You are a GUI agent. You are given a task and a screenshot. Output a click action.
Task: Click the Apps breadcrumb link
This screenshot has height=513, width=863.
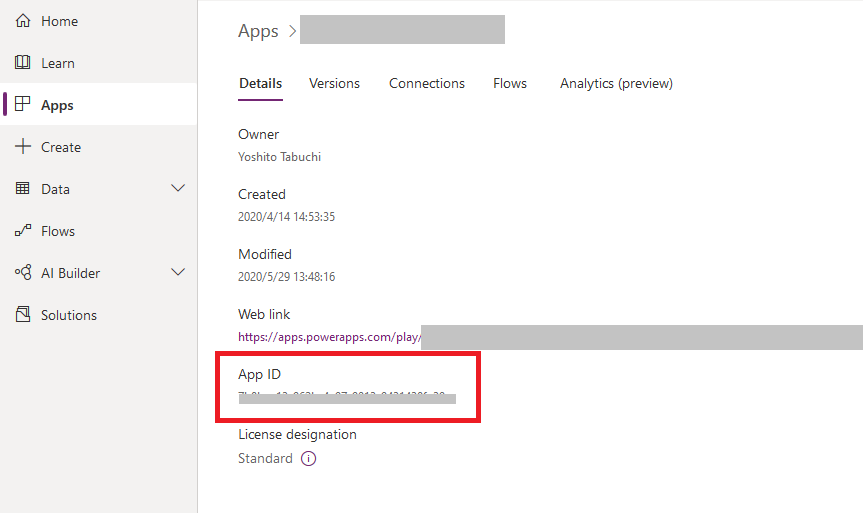(x=258, y=31)
